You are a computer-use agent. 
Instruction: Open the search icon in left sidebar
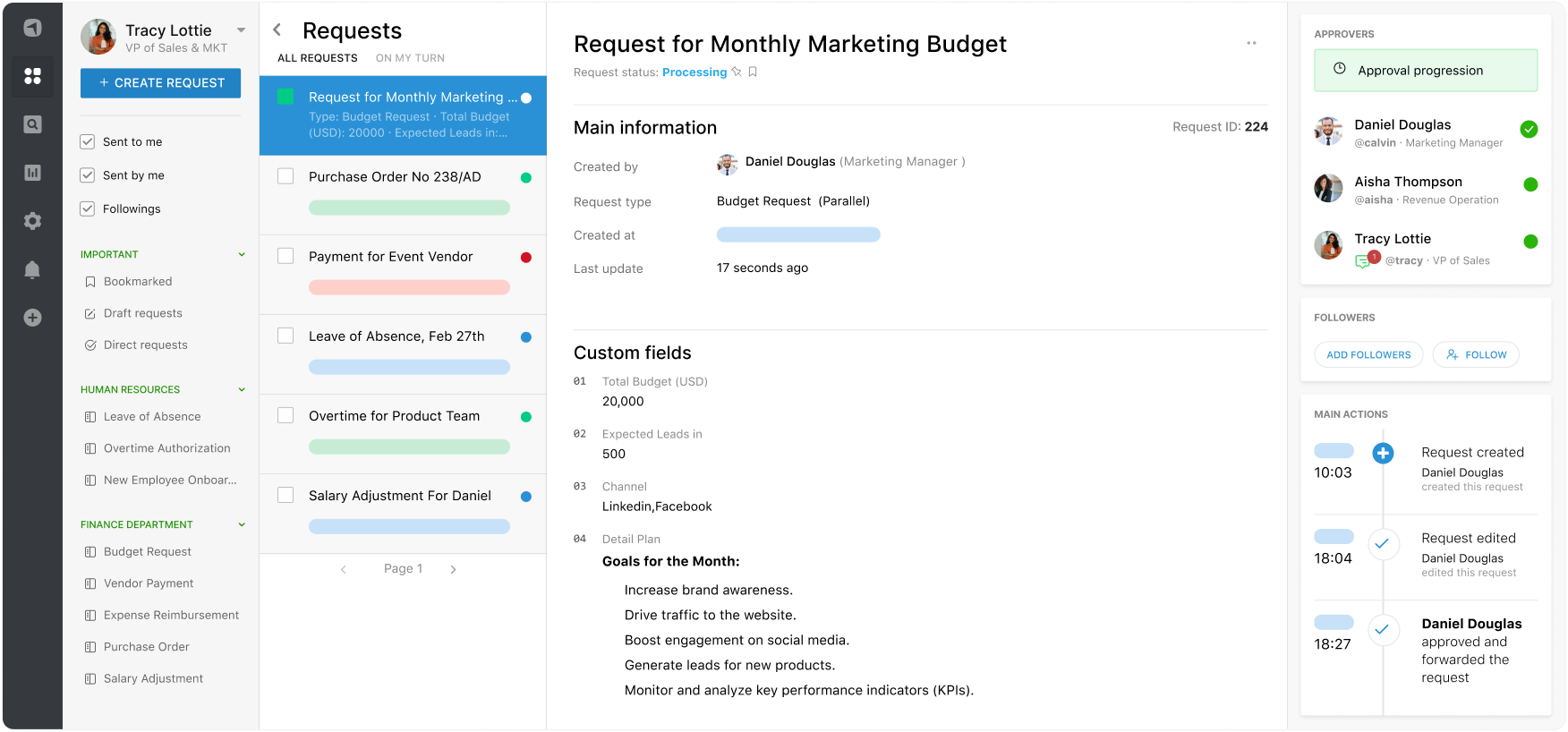point(32,124)
